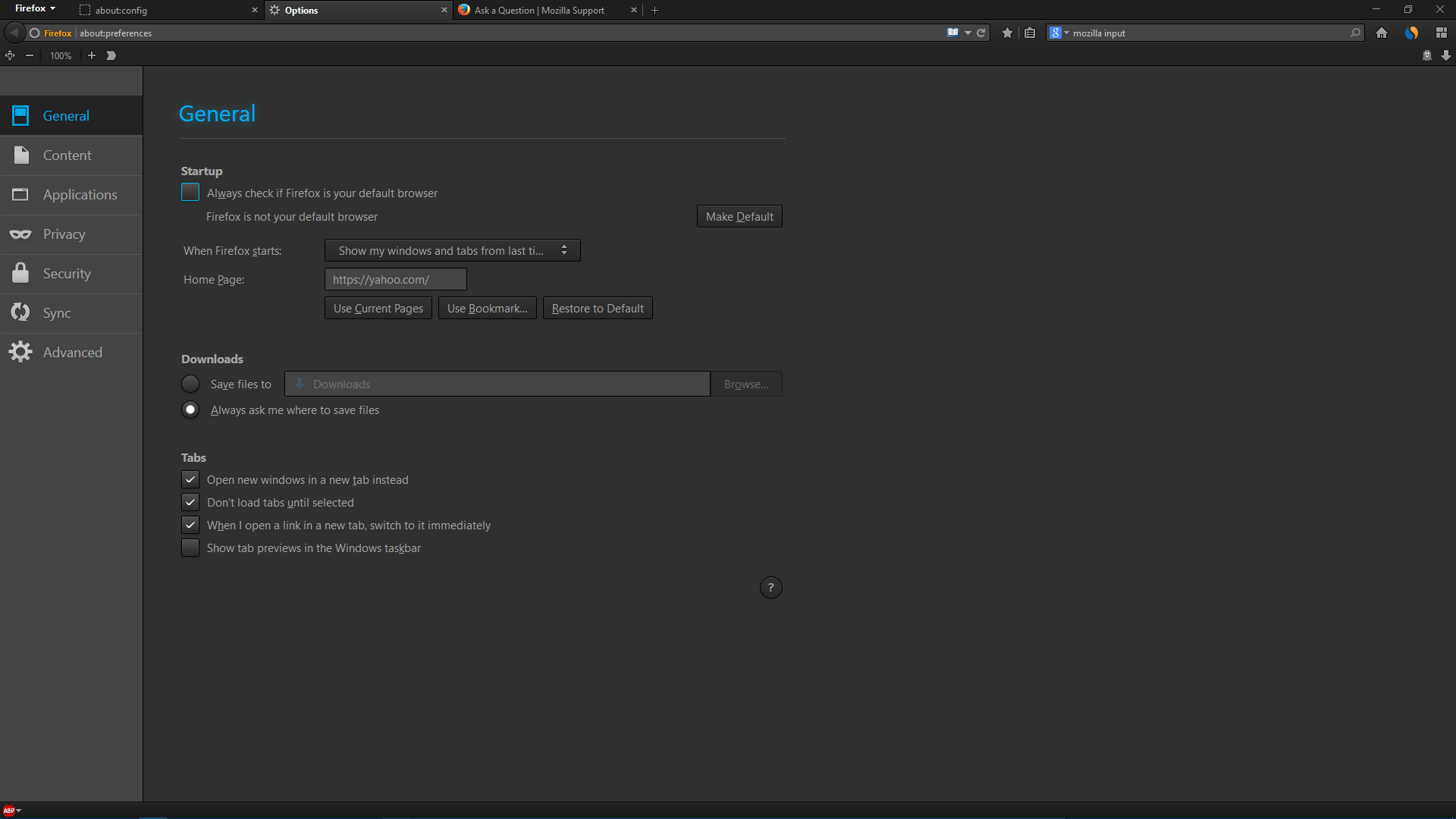Open the tab groups grid icon
Viewport: 1456px width, 819px height.
pyautogui.click(x=1441, y=33)
